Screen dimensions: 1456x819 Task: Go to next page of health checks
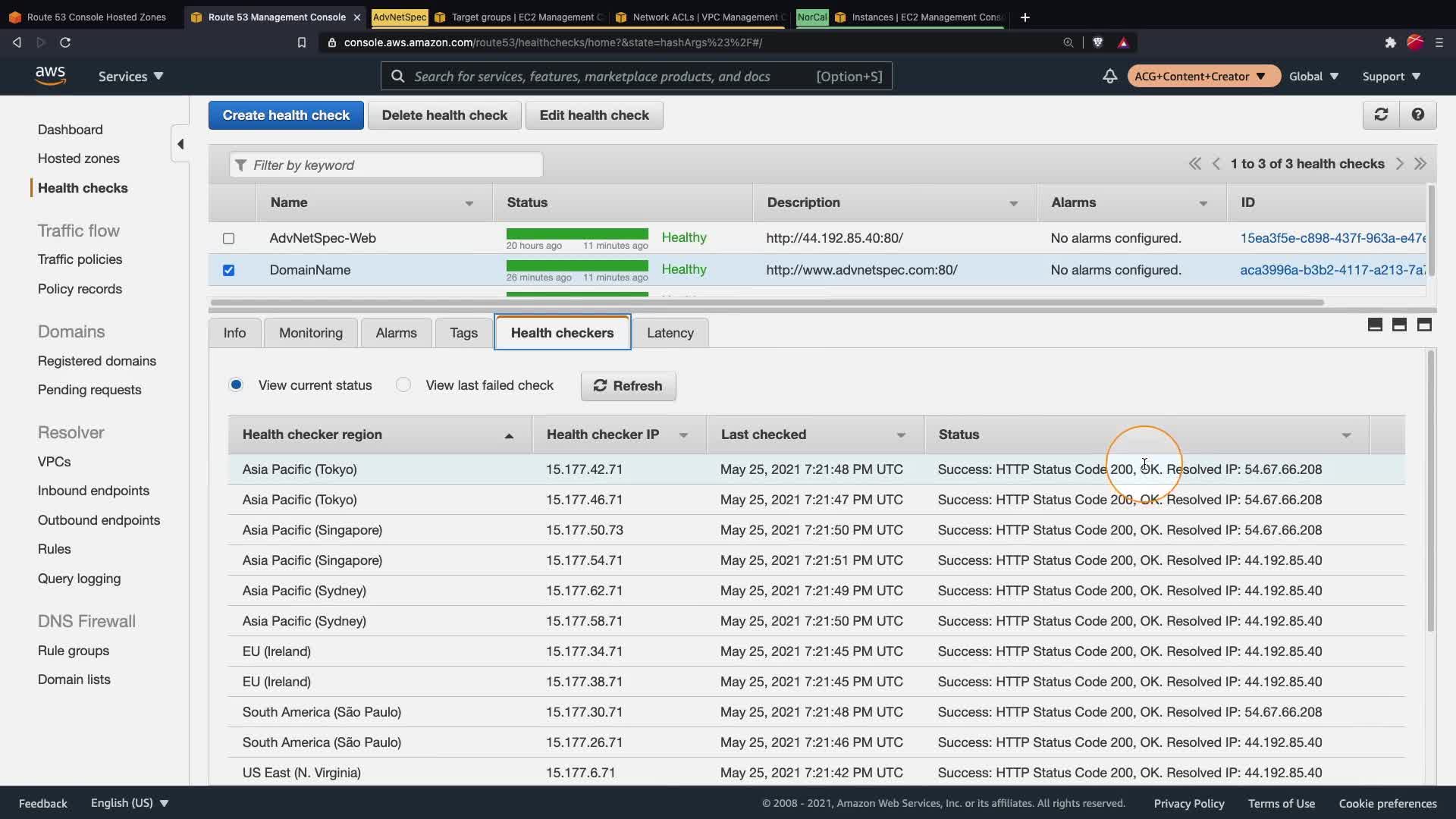click(x=1399, y=164)
